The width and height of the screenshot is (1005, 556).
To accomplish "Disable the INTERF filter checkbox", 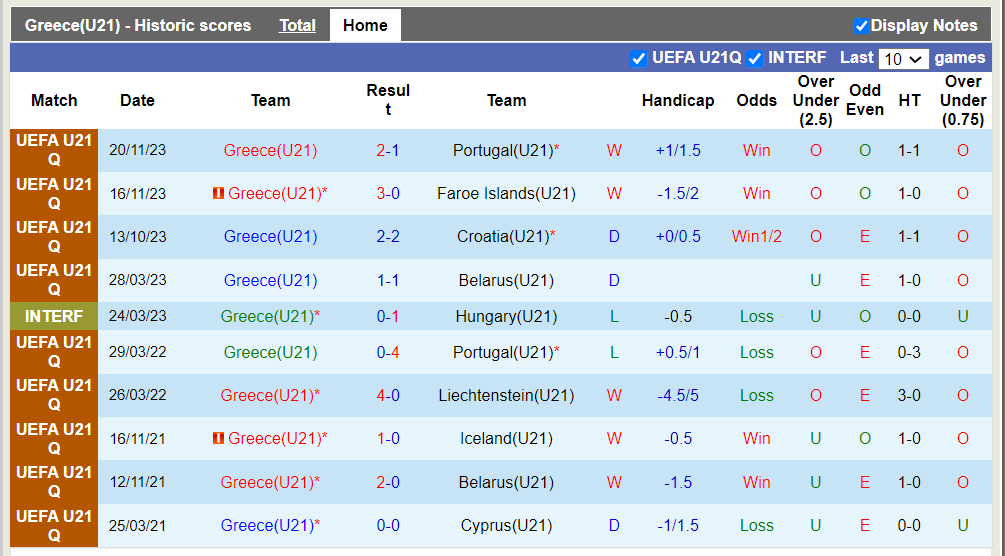I will (755, 59).
